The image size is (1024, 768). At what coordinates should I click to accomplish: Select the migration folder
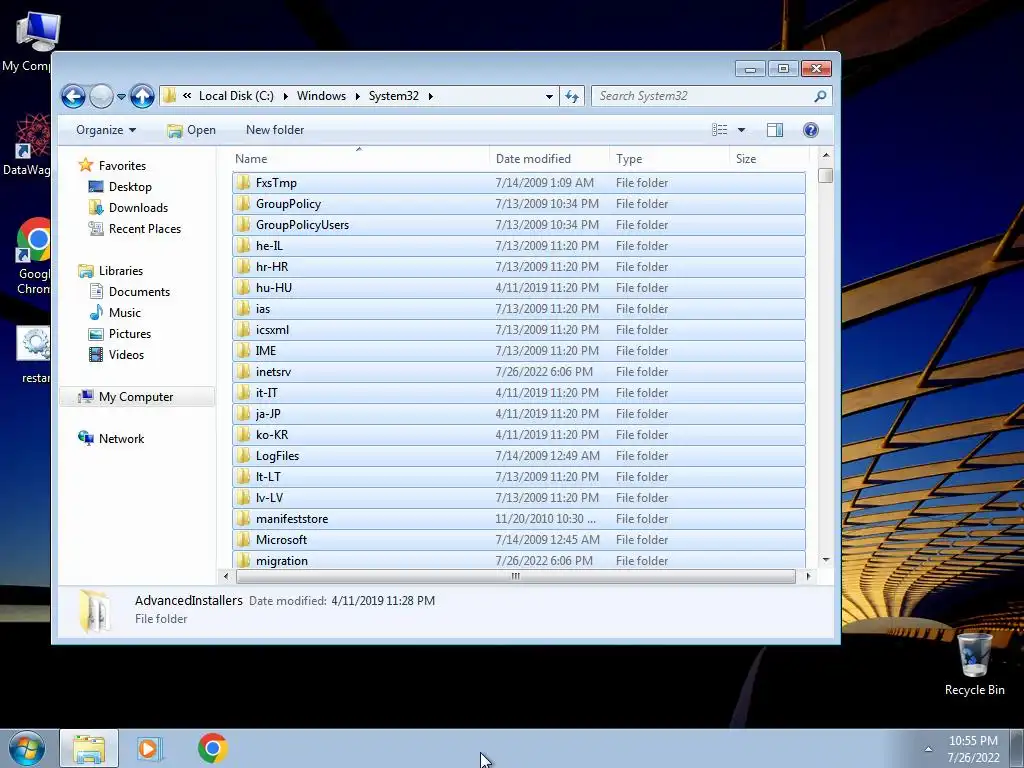tap(519, 560)
